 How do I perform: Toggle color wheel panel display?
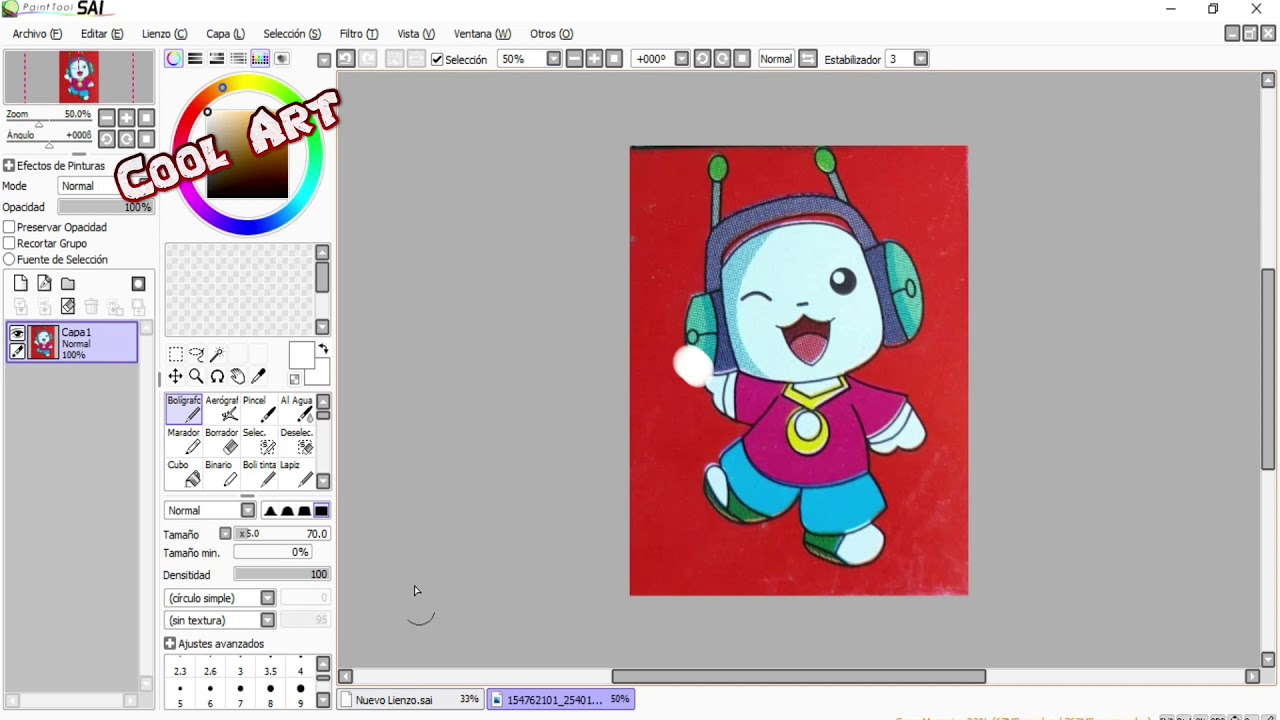tap(174, 59)
